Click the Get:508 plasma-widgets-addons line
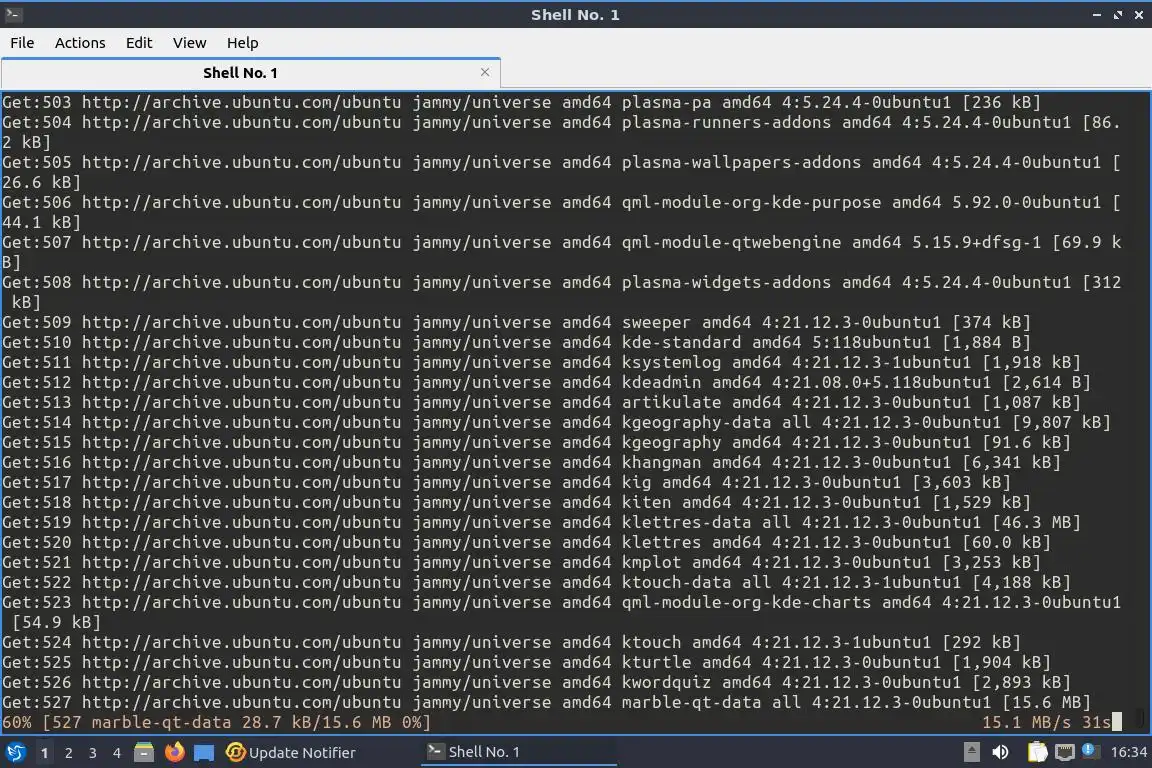This screenshot has height=768, width=1152. point(561,292)
